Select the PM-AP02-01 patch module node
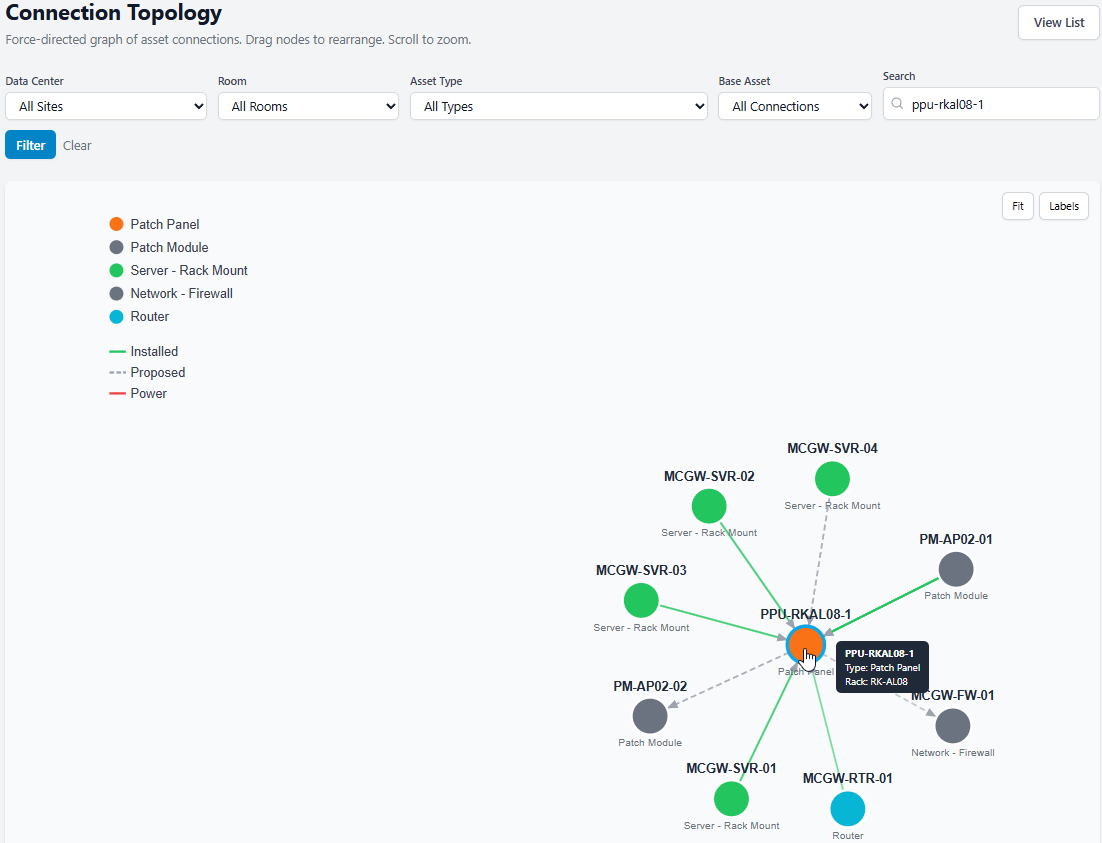 click(x=956, y=569)
